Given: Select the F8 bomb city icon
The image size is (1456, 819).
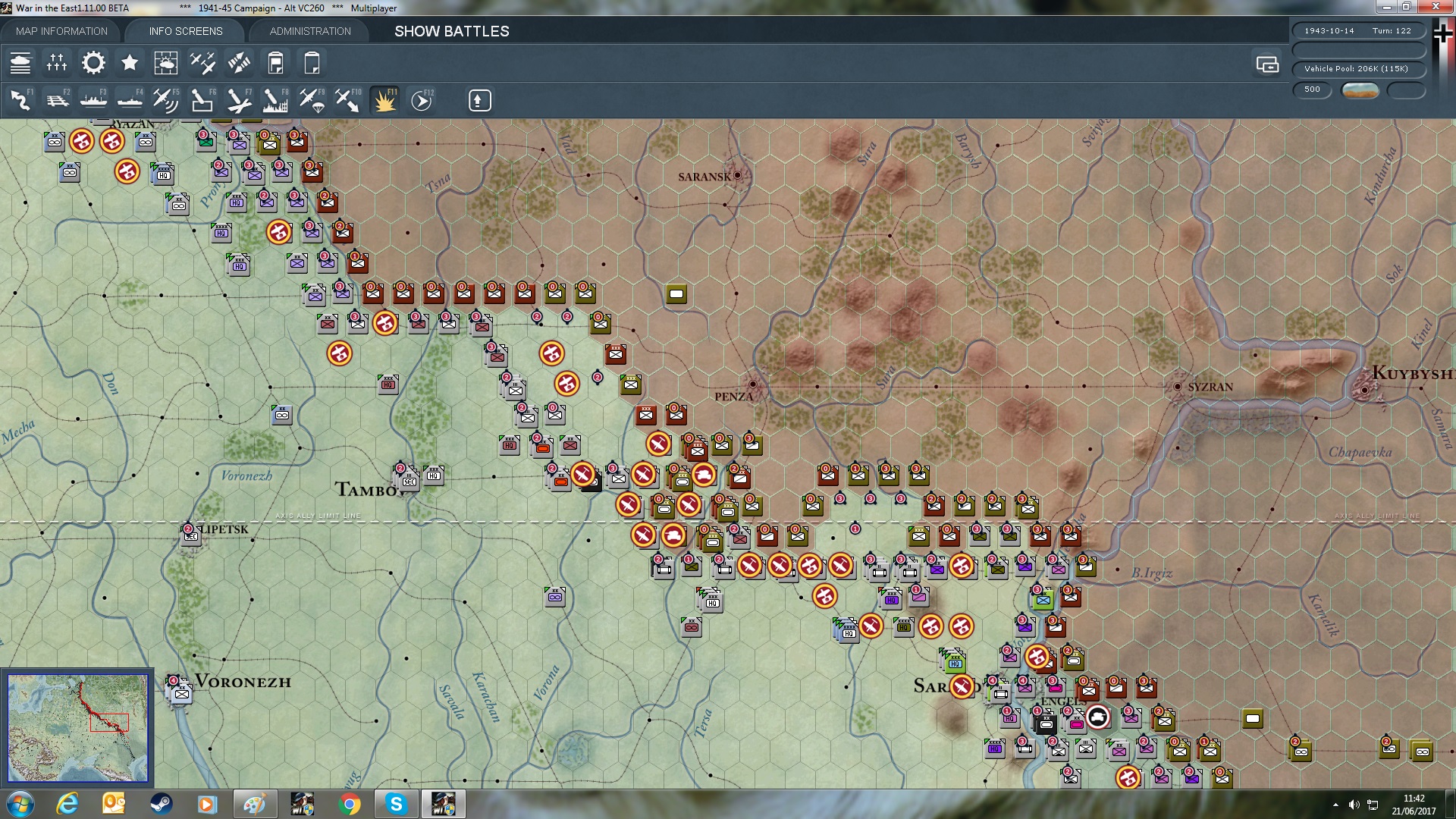Looking at the screenshot, I should pyautogui.click(x=275, y=100).
